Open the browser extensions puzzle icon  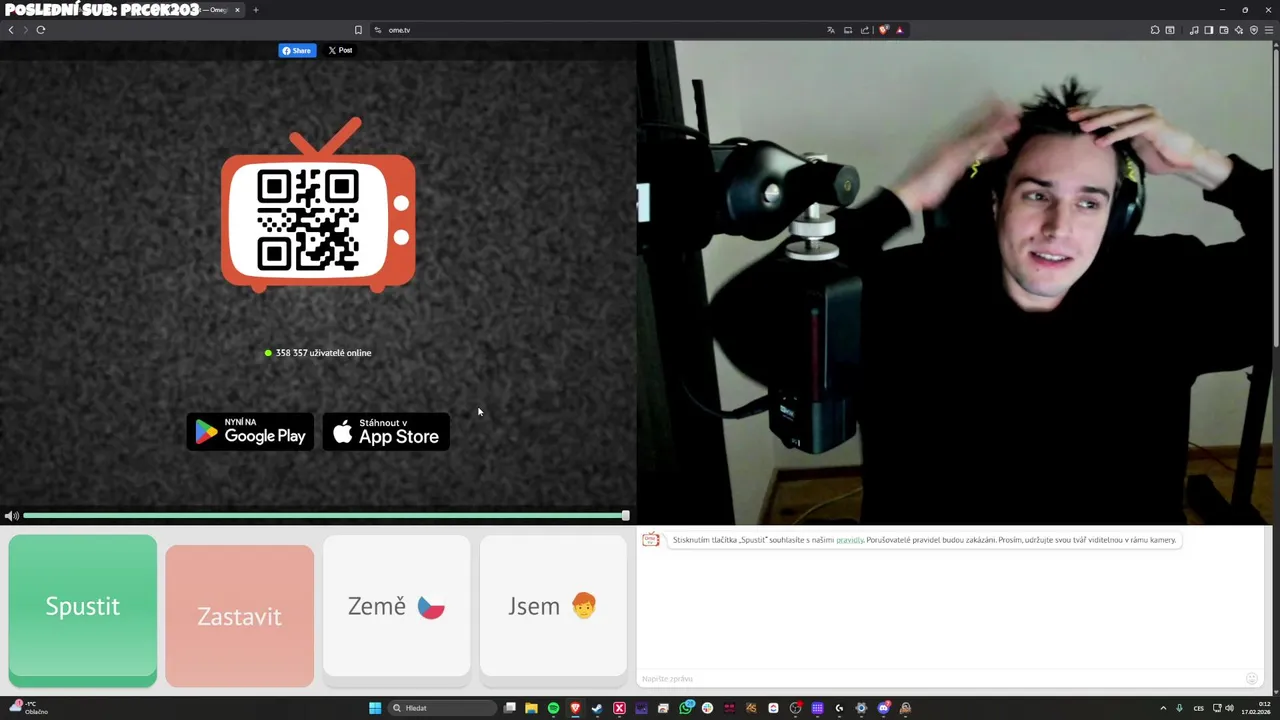click(1154, 30)
